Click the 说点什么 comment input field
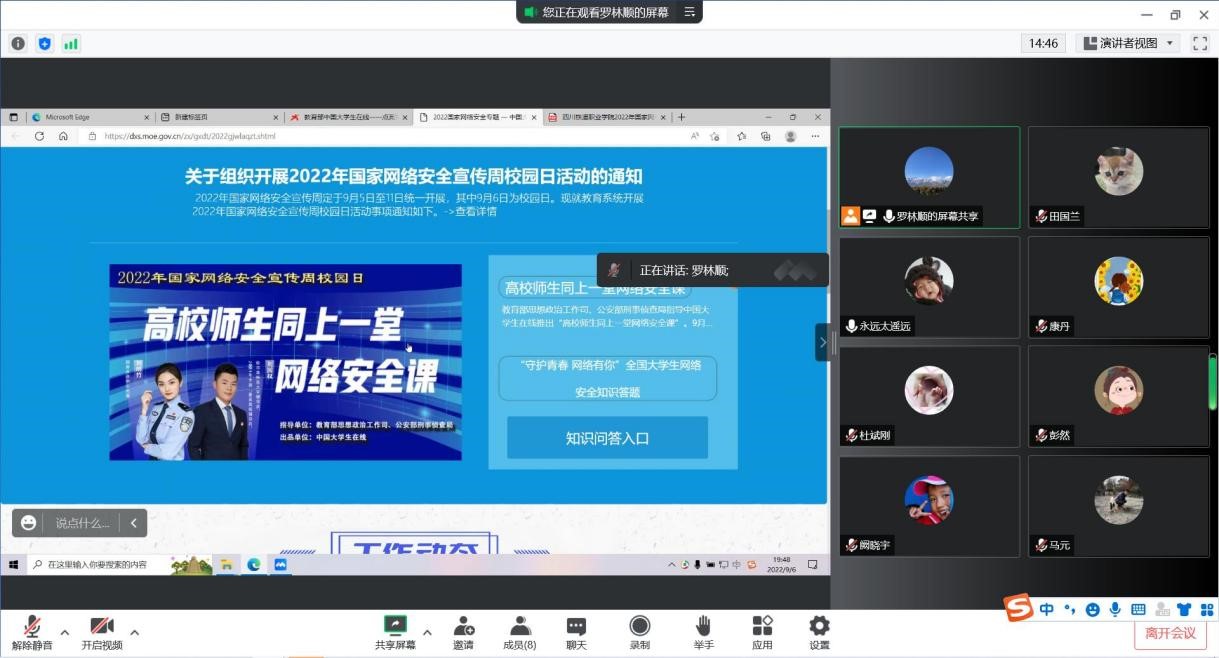This screenshot has width=1219, height=658. click(83, 522)
